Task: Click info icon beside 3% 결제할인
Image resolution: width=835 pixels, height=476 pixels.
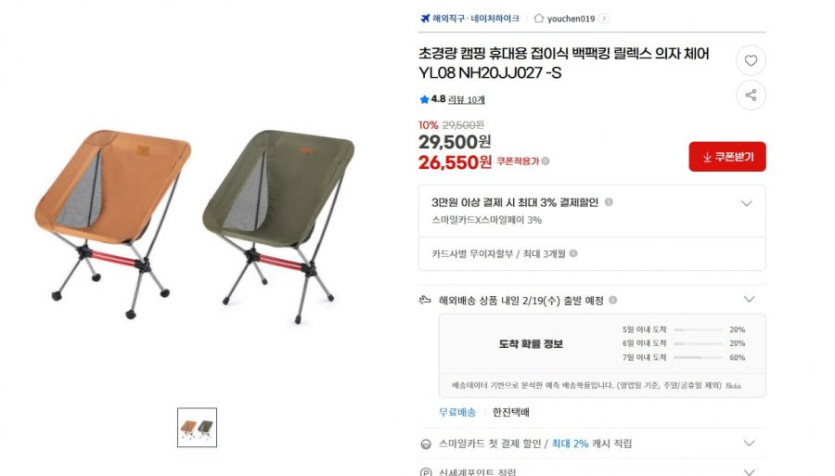Action: [x=609, y=202]
